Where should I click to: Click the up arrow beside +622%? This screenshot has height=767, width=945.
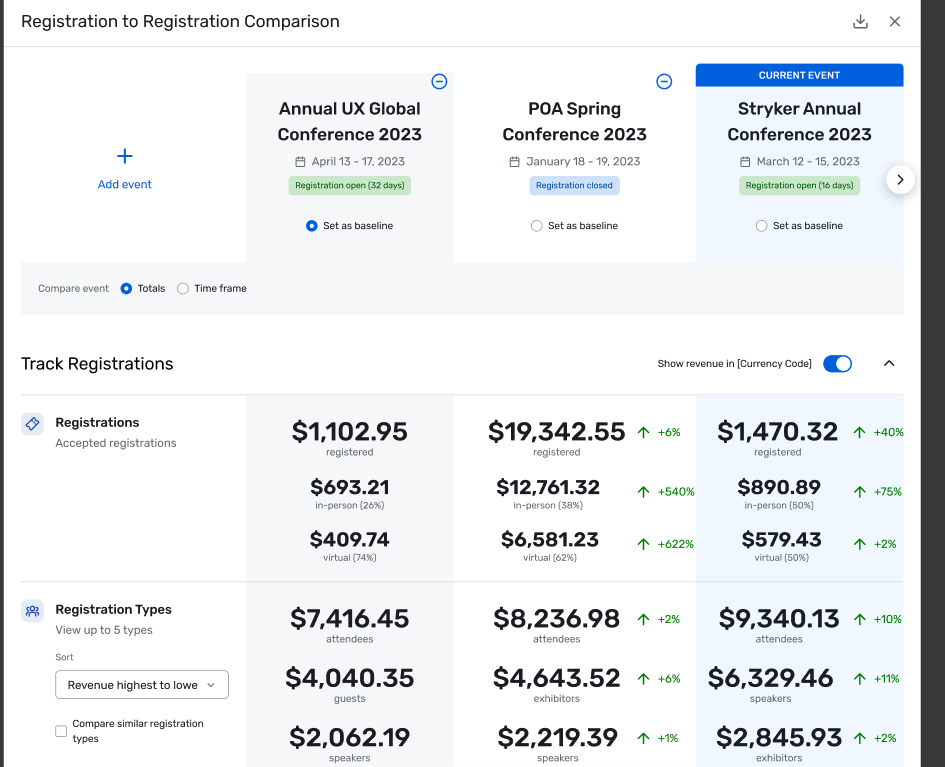pos(644,544)
